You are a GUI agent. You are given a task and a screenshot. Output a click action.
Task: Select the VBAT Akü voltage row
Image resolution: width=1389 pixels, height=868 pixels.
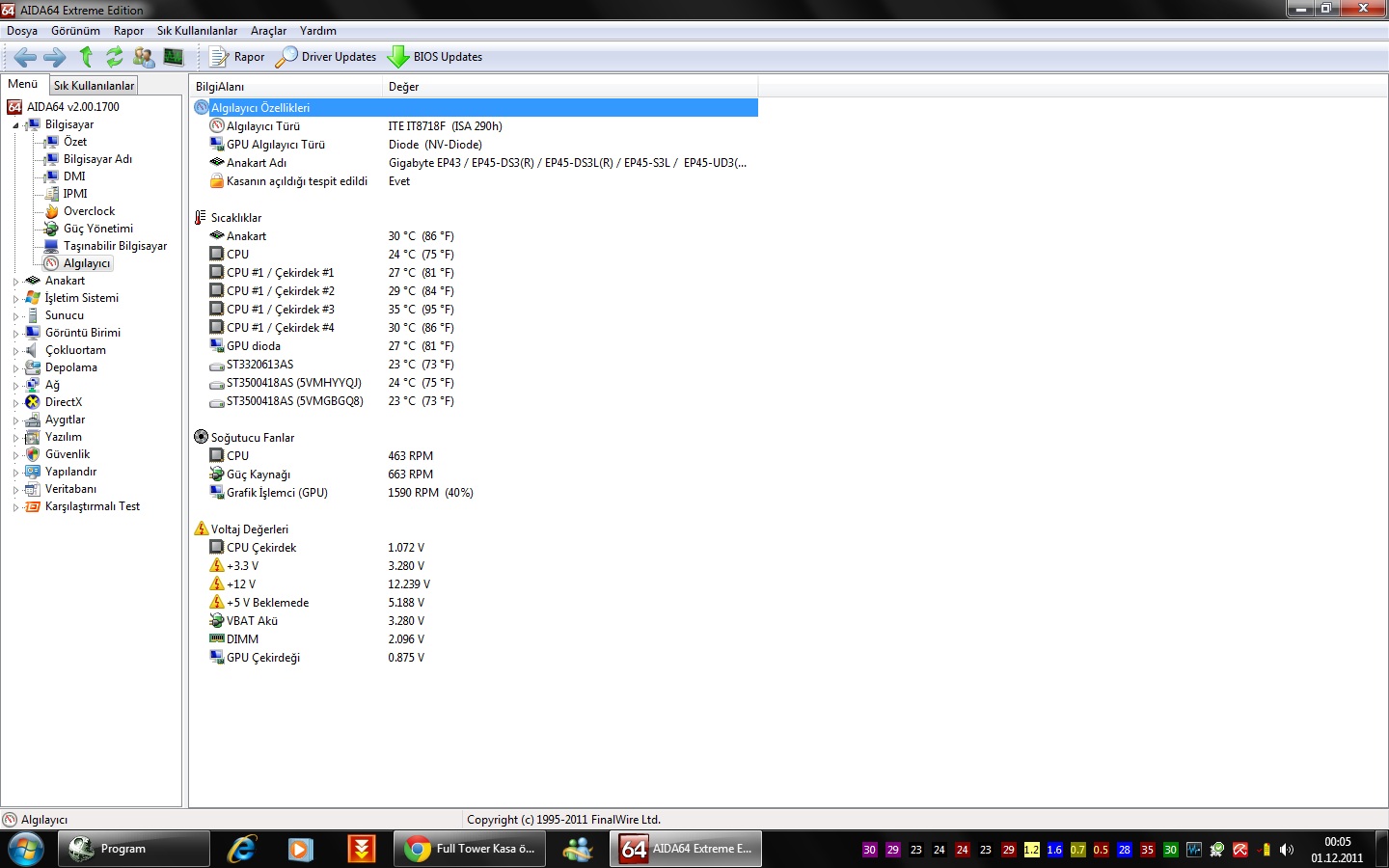pos(475,621)
